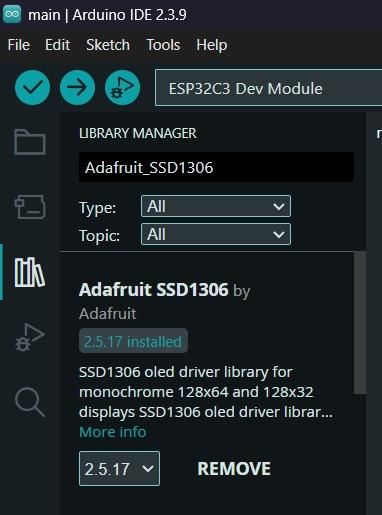Open the Edit menu
This screenshot has width=382, height=515.
(x=58, y=45)
